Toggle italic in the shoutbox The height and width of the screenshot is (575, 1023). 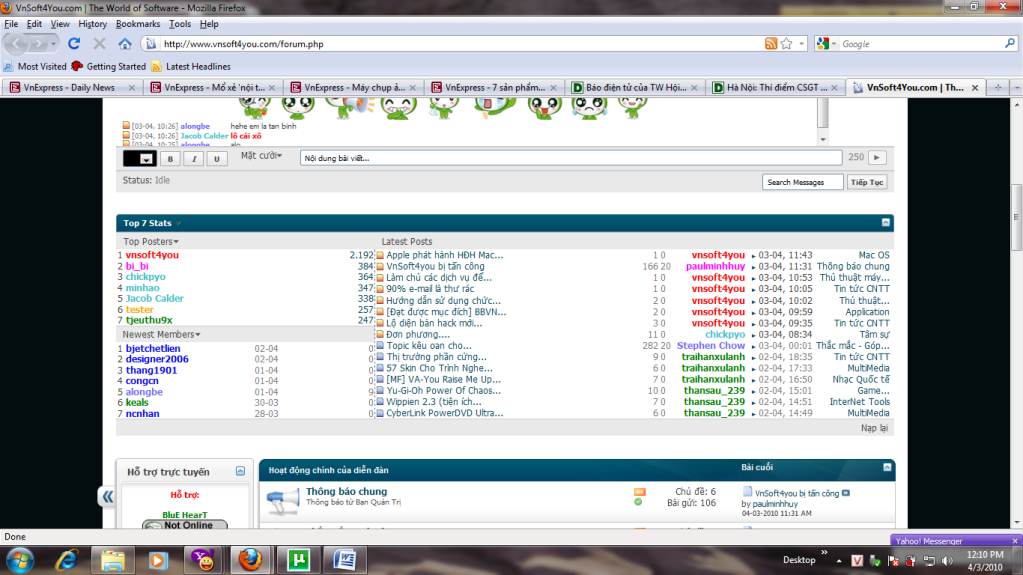coord(194,159)
